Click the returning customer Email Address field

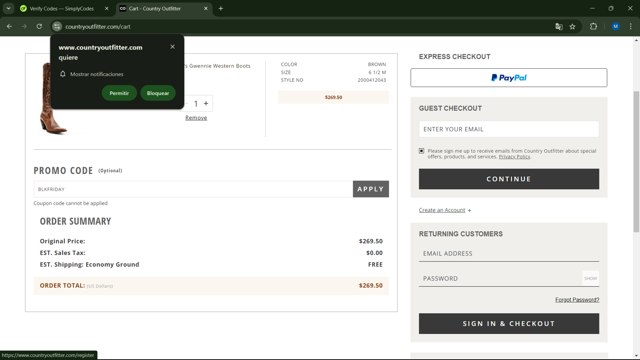[x=509, y=253]
